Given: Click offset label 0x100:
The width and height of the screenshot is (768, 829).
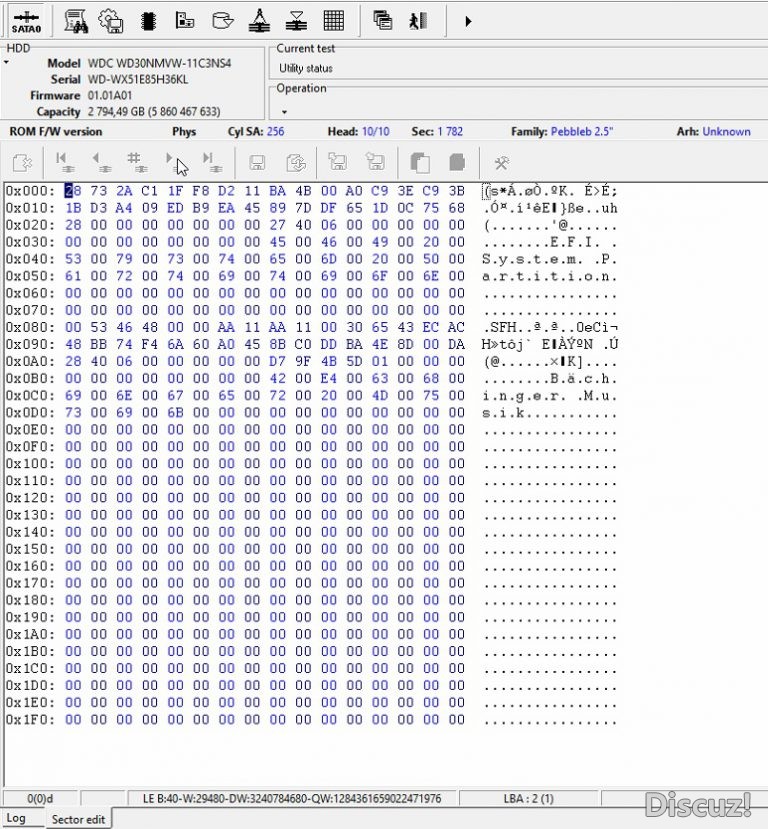Looking at the screenshot, I should click(30, 464).
